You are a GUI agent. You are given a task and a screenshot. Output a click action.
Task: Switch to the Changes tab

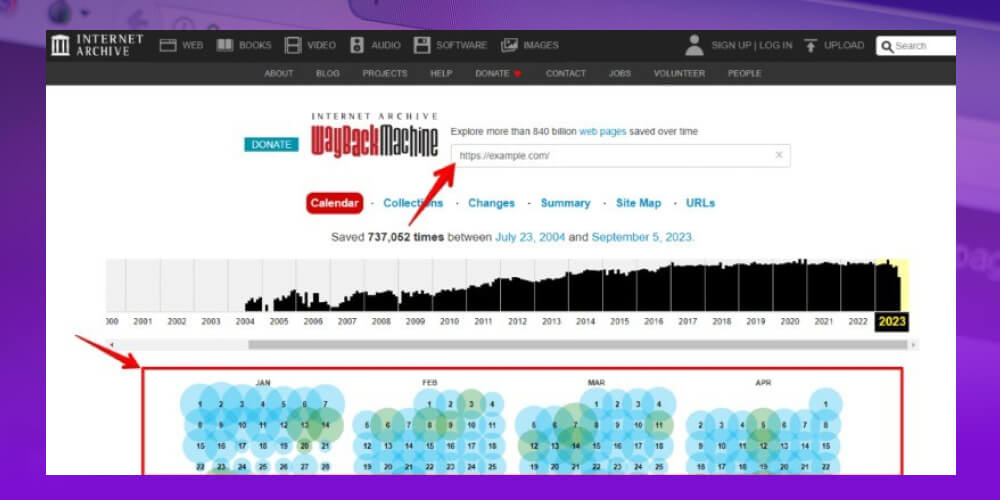491,203
